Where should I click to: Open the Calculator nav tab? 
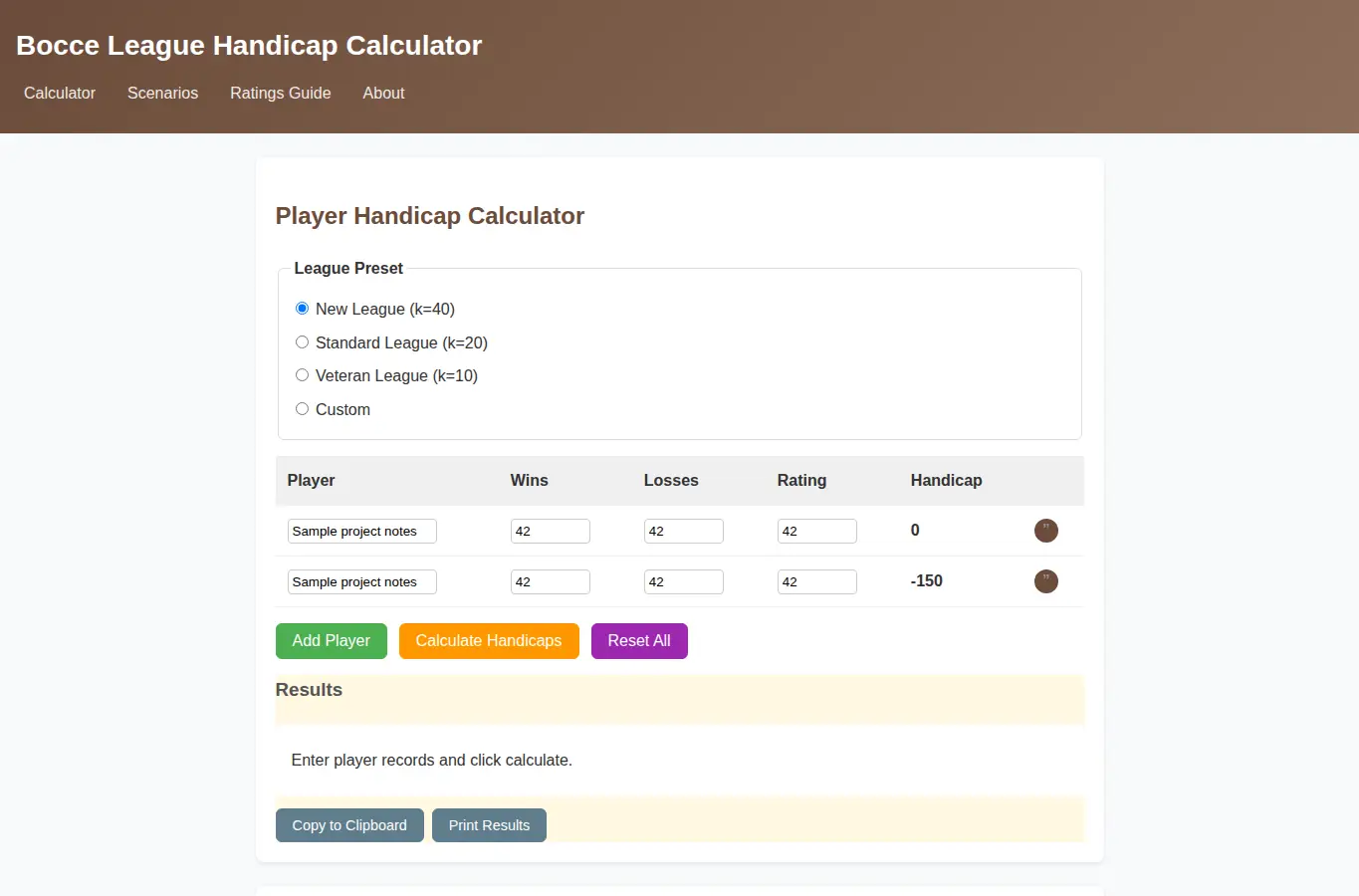pyautogui.click(x=60, y=93)
